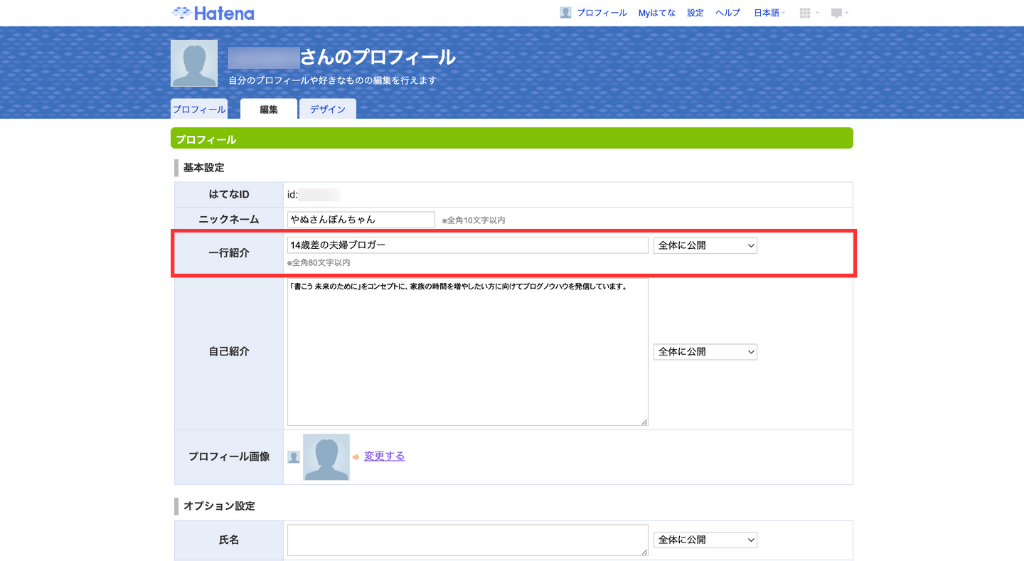Open the apps grid icon in header
The height and width of the screenshot is (561, 1024).
tap(805, 12)
